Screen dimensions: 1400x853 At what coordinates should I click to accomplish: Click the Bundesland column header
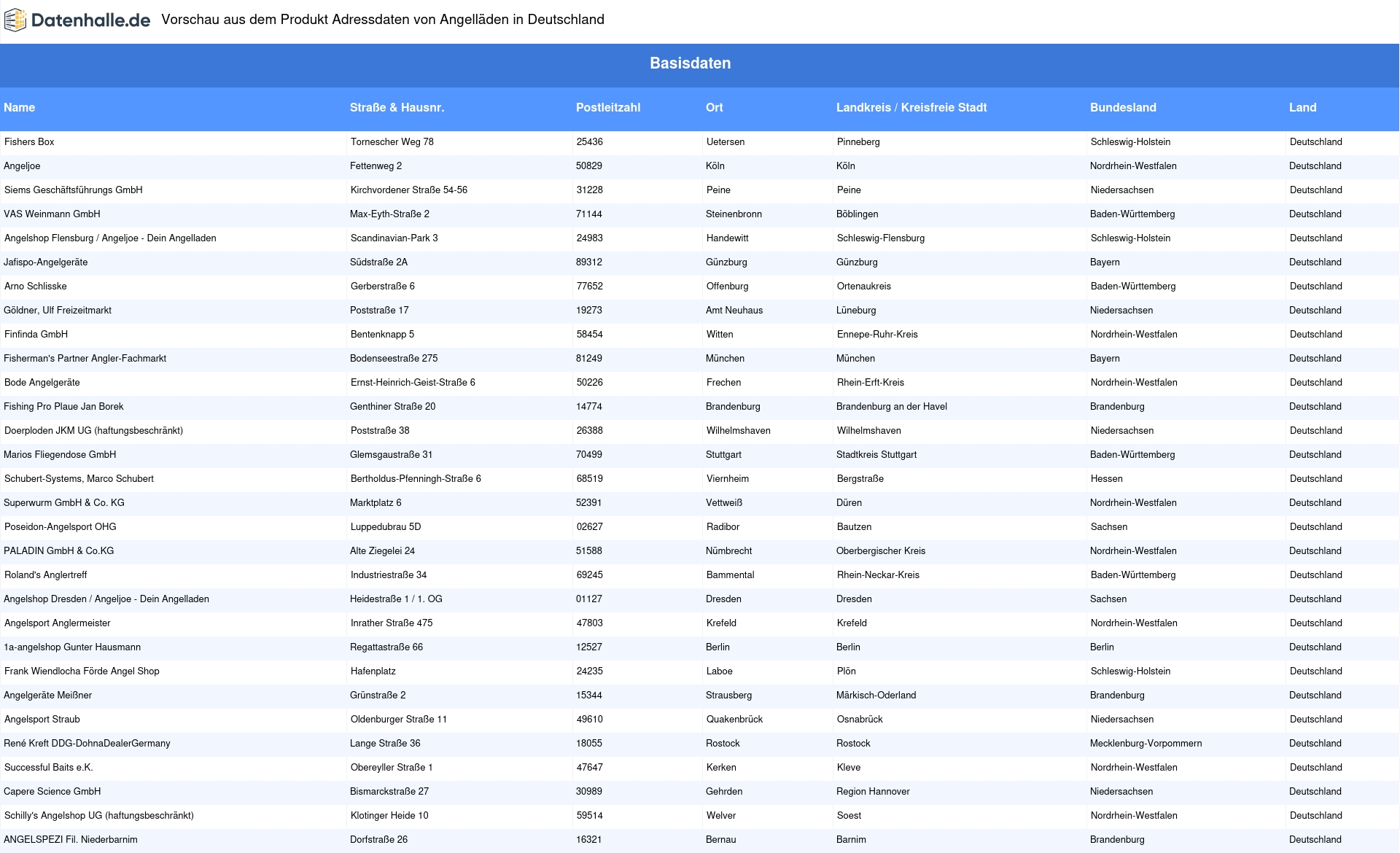pos(1124,107)
